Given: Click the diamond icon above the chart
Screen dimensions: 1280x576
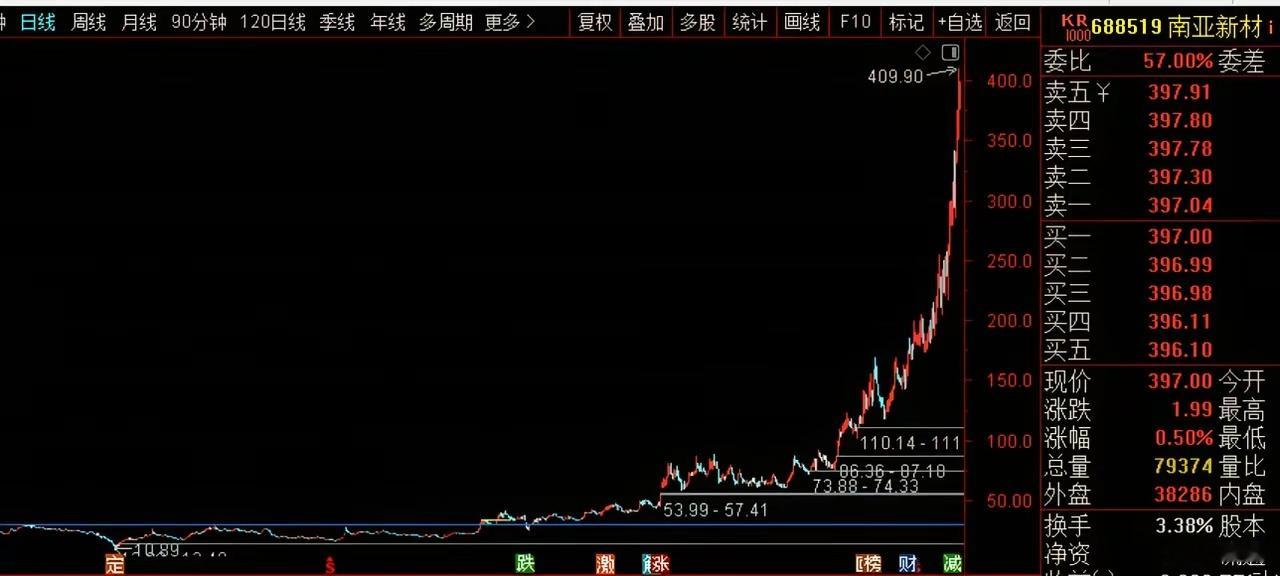Looking at the screenshot, I should (922, 52).
